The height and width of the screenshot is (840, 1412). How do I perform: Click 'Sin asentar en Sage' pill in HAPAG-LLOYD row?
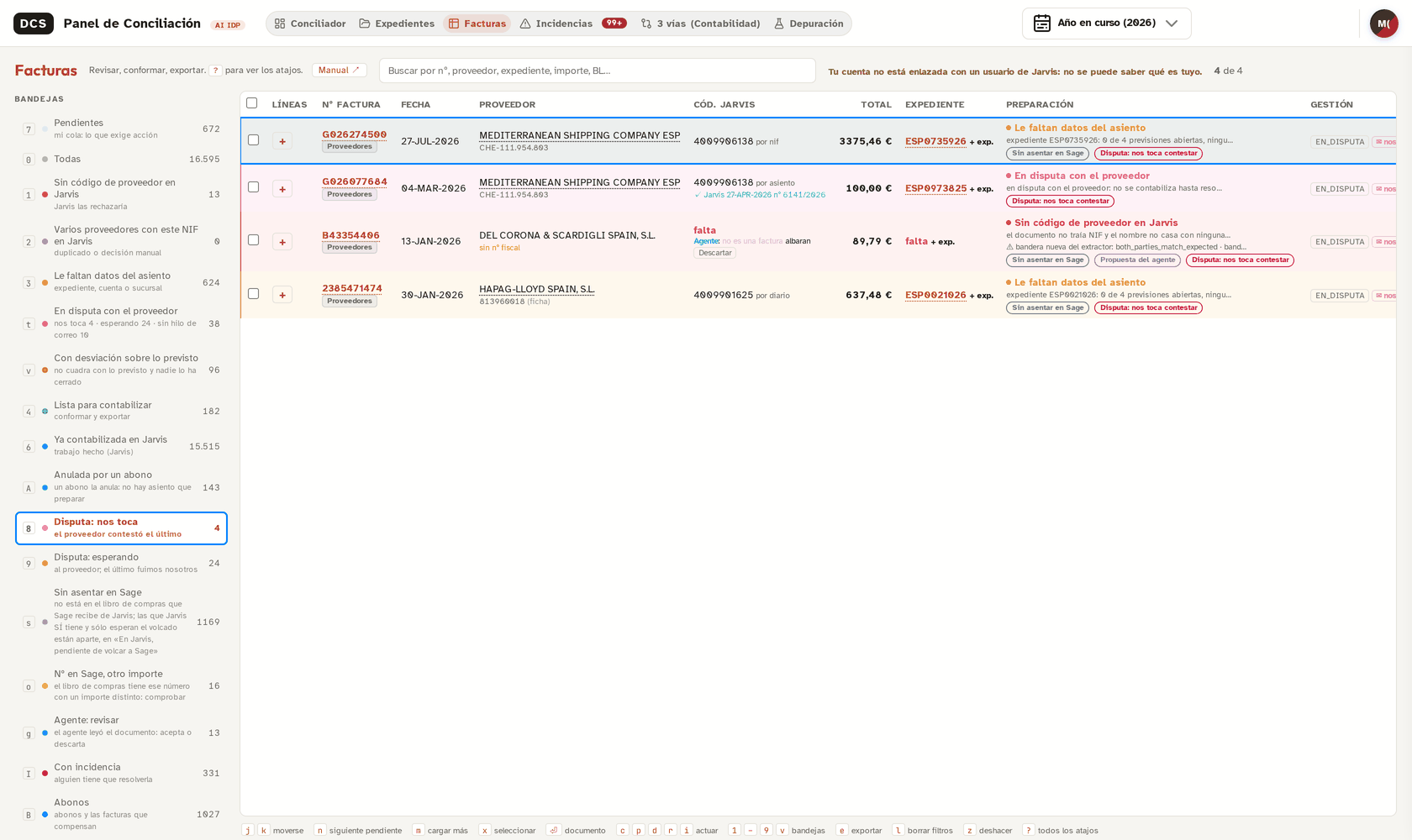pos(1047,308)
